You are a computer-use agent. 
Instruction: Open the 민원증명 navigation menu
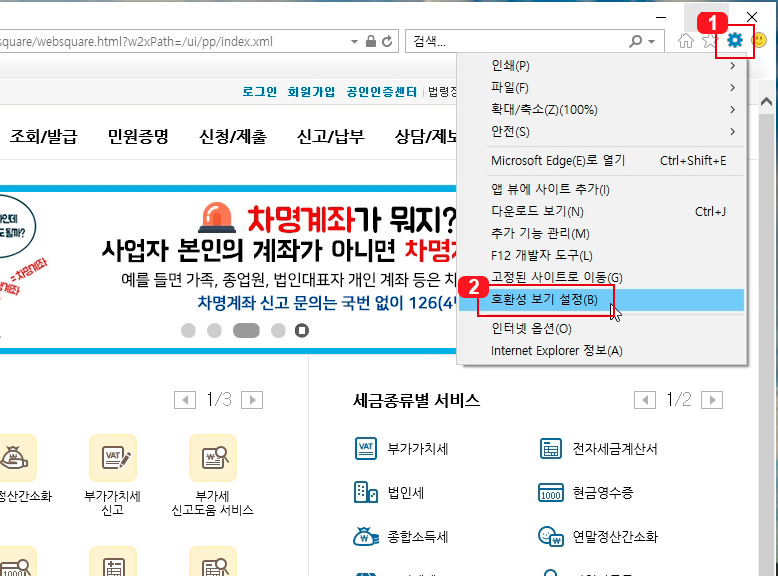tap(138, 136)
